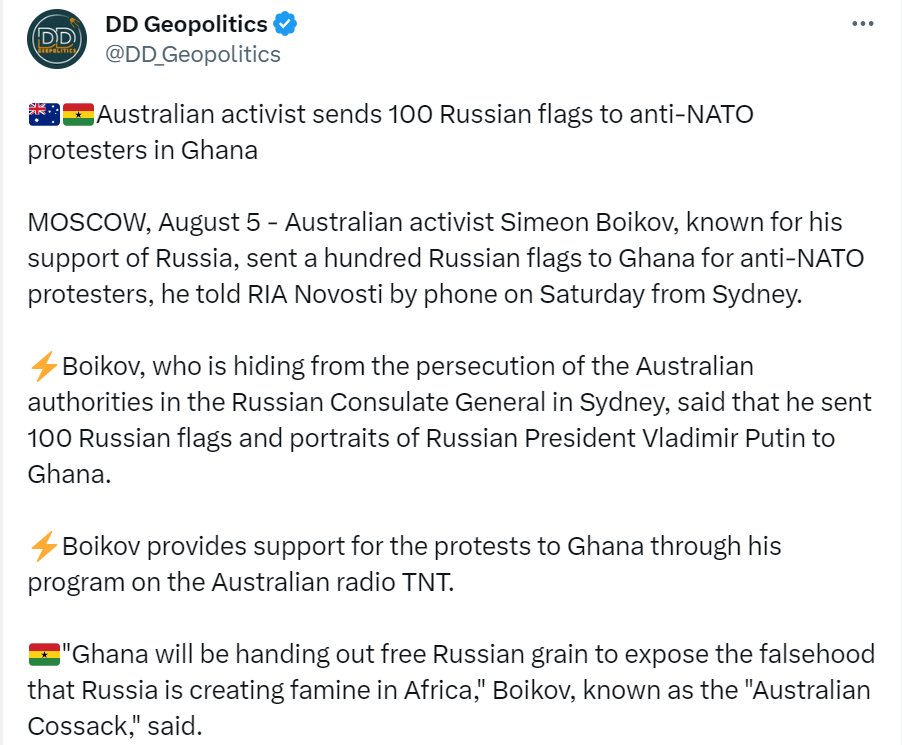
Task: Click the 'Australian radio TNT' sentence
Action: (333, 582)
